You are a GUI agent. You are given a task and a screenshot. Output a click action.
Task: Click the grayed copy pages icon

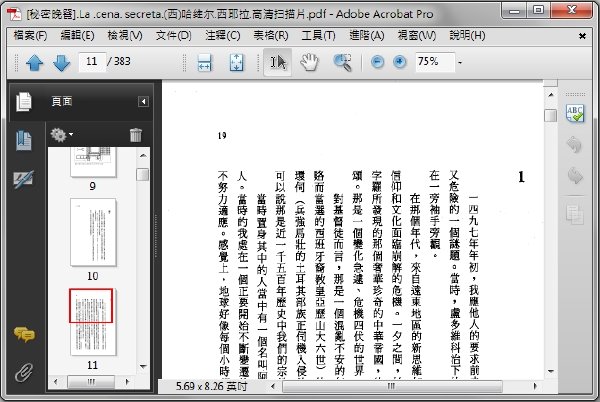pos(575,214)
